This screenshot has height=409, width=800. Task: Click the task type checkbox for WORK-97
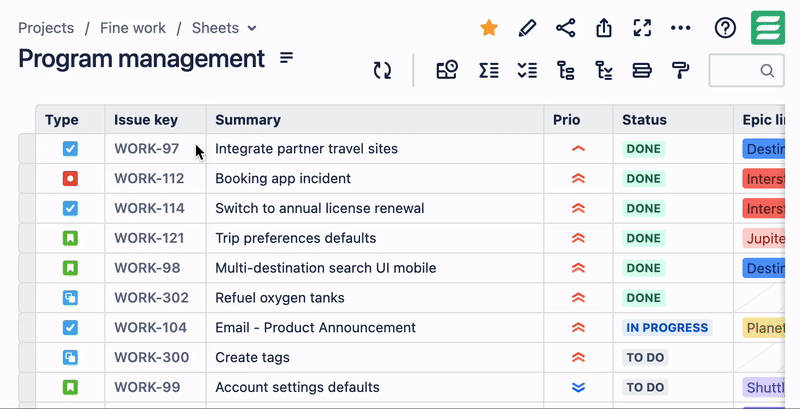click(70, 149)
